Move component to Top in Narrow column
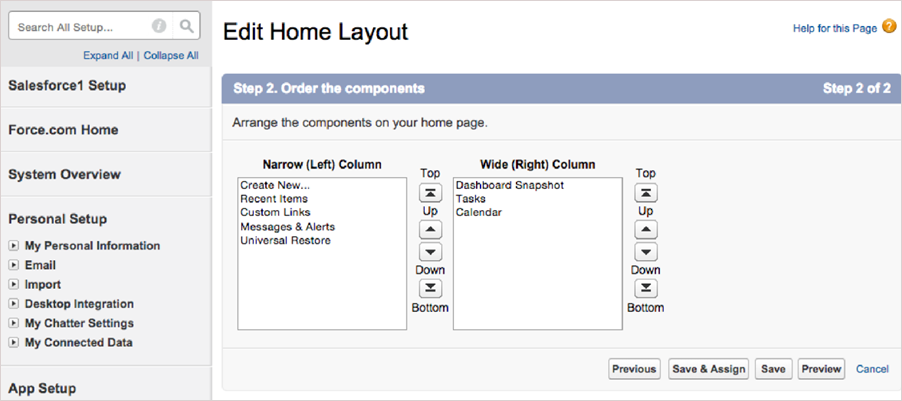Image resolution: width=902 pixels, height=401 pixels. pyautogui.click(x=430, y=192)
